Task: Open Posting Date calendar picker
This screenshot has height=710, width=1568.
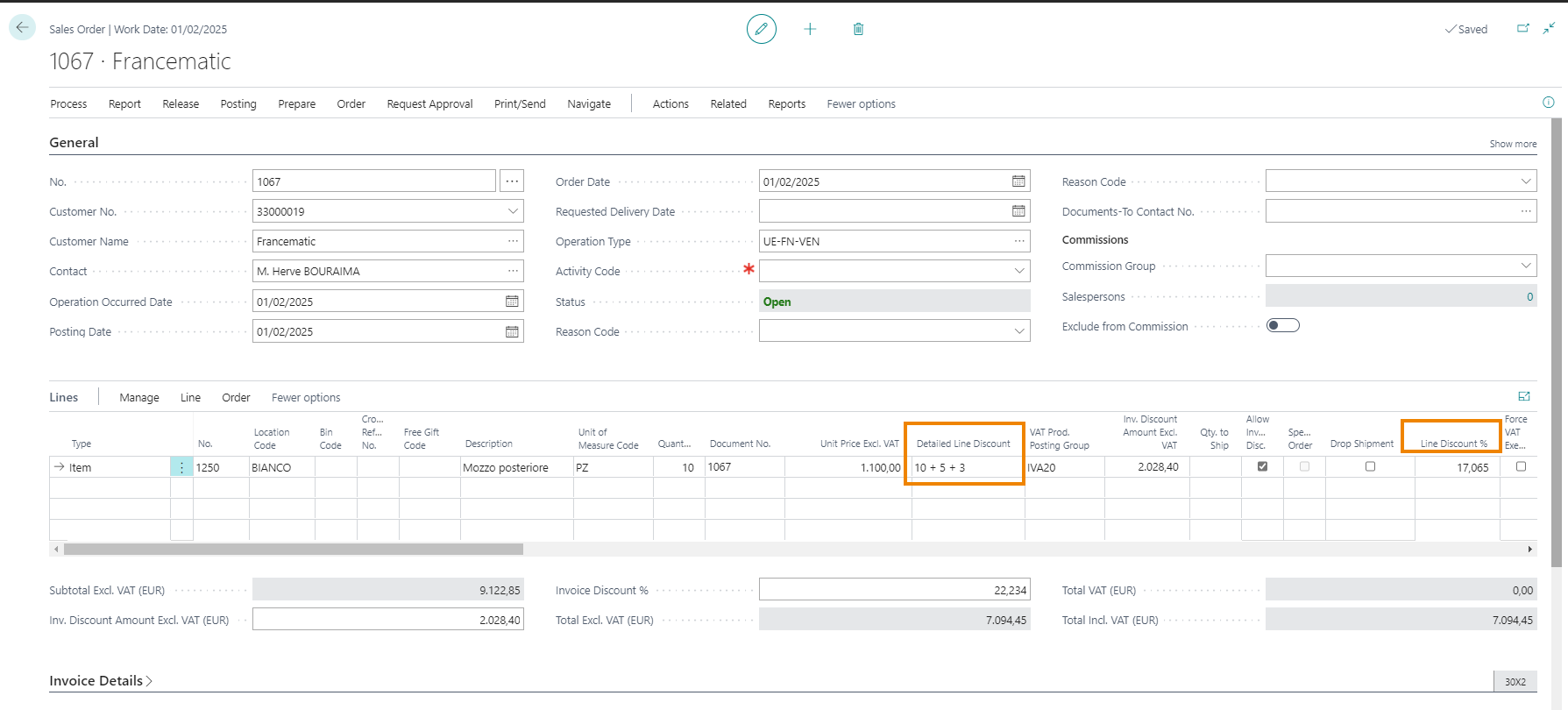Action: 512,331
